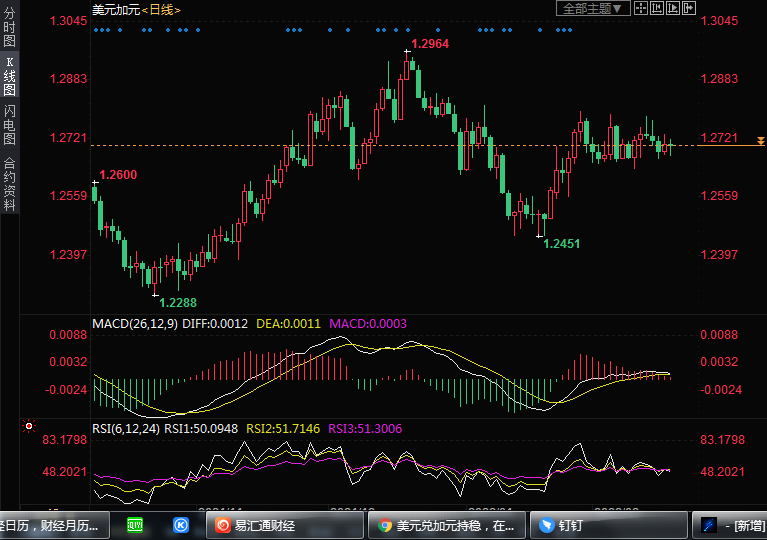Open the 闪电图 tab
Image resolution: width=767 pixels, height=540 pixels.
[9, 124]
